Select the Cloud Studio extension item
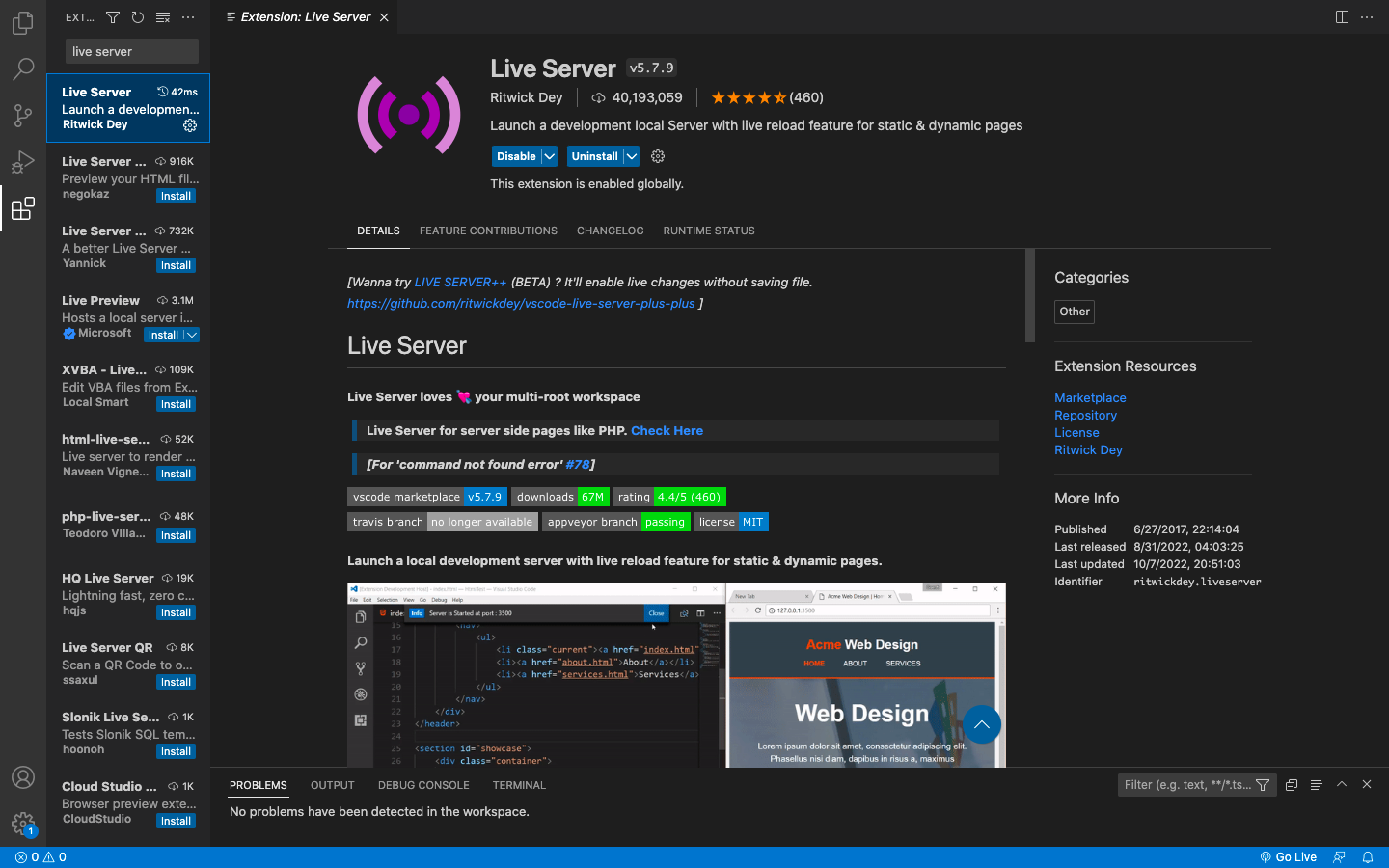This screenshot has height=868, width=1389. pos(128,802)
